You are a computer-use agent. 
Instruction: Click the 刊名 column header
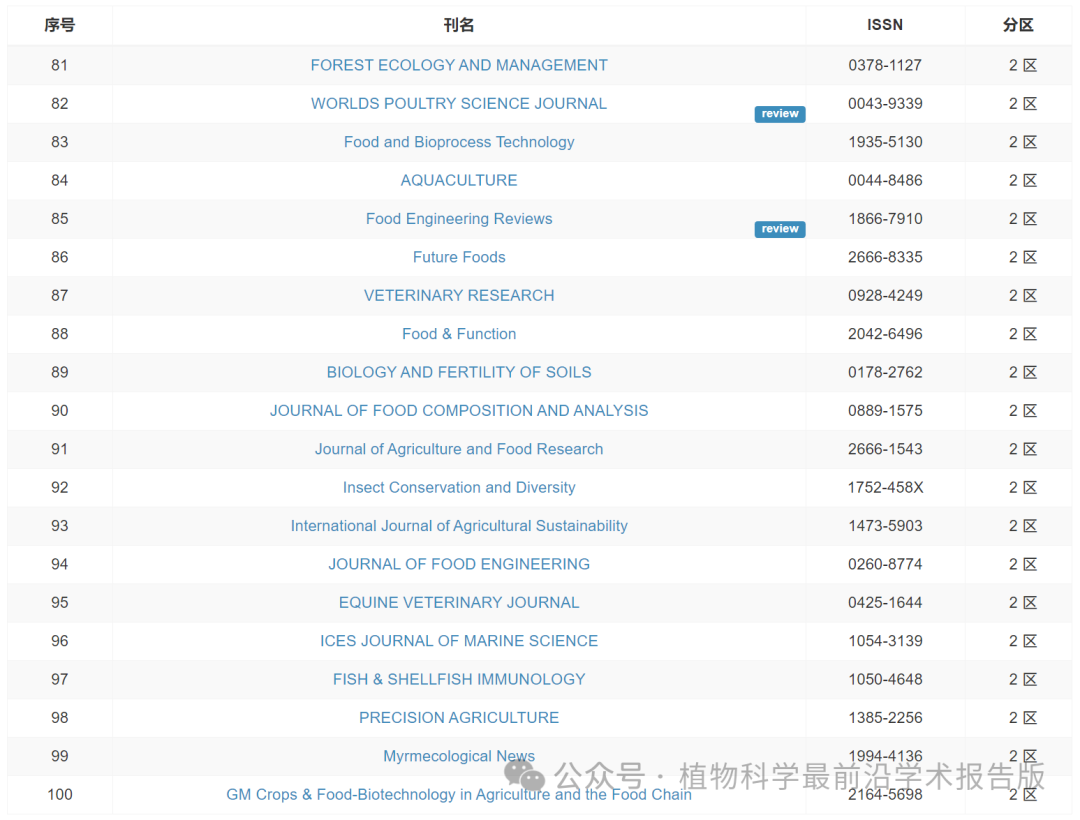coord(459,25)
